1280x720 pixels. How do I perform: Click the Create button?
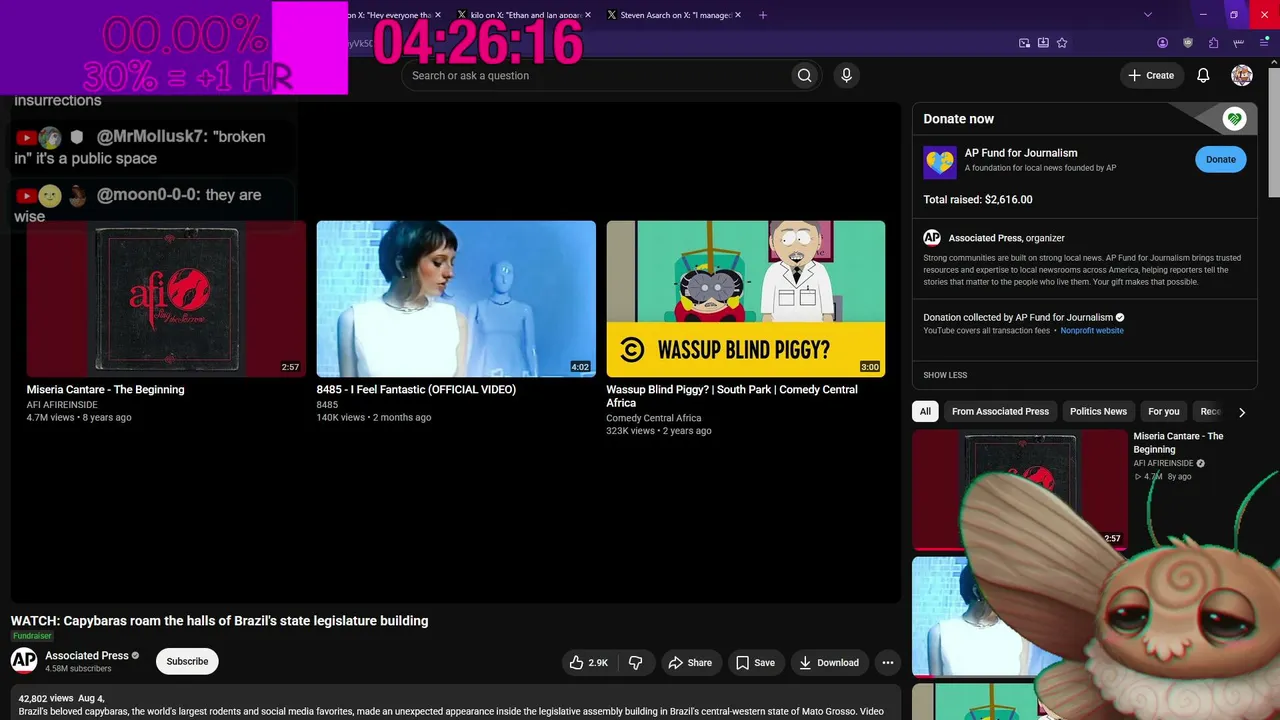point(1152,75)
